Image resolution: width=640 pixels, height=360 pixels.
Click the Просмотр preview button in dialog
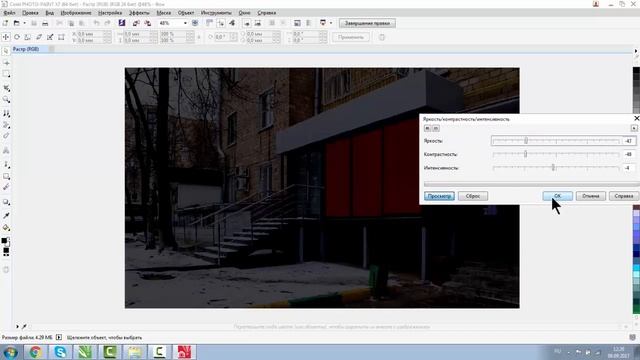click(x=439, y=196)
